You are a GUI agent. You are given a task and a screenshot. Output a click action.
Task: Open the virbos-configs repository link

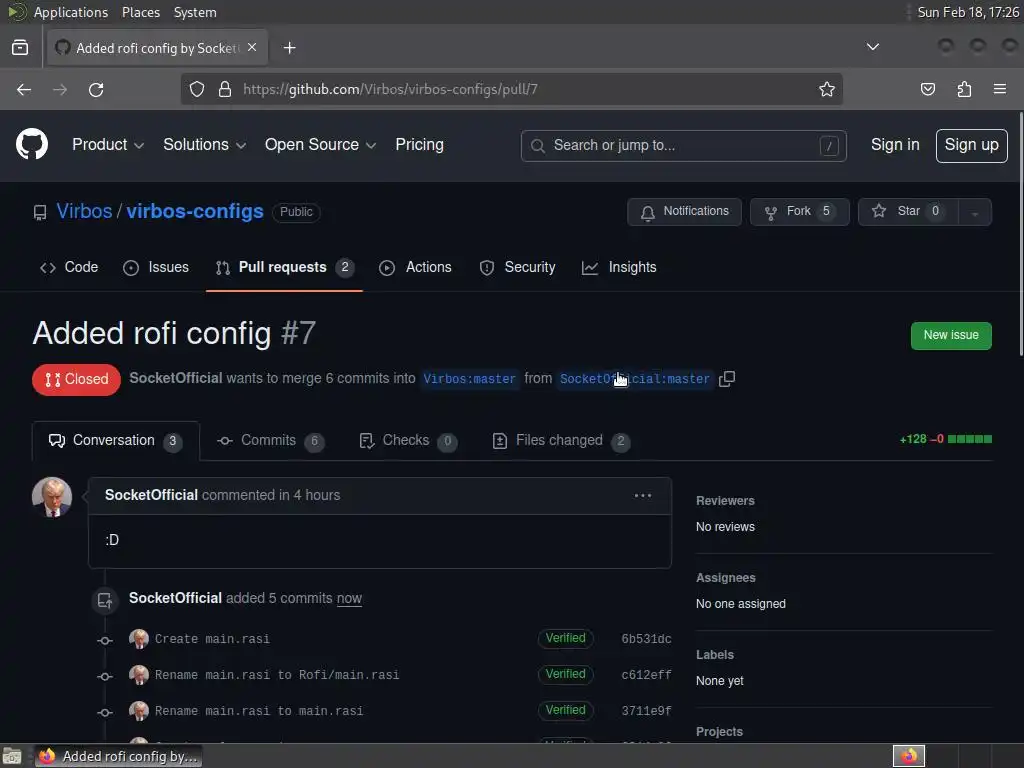[195, 212]
